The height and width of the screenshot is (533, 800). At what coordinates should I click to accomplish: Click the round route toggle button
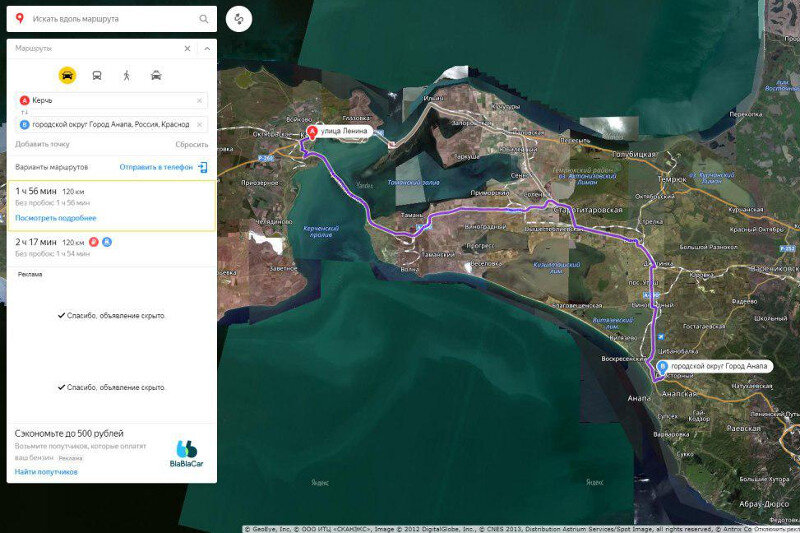pyautogui.click(x=239, y=19)
